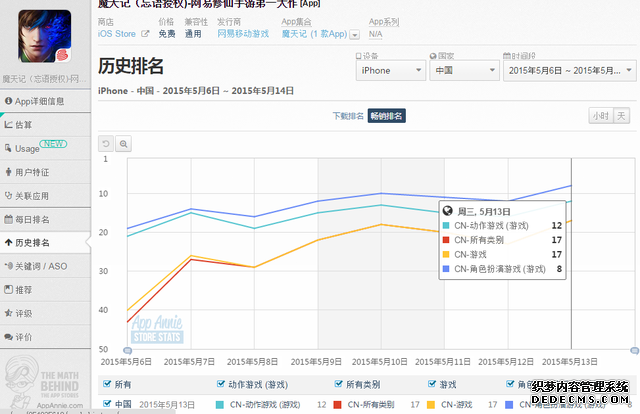Toggle the 动作游戏 (游戏) checkbox
This screenshot has width=640, height=414.
click(221, 384)
